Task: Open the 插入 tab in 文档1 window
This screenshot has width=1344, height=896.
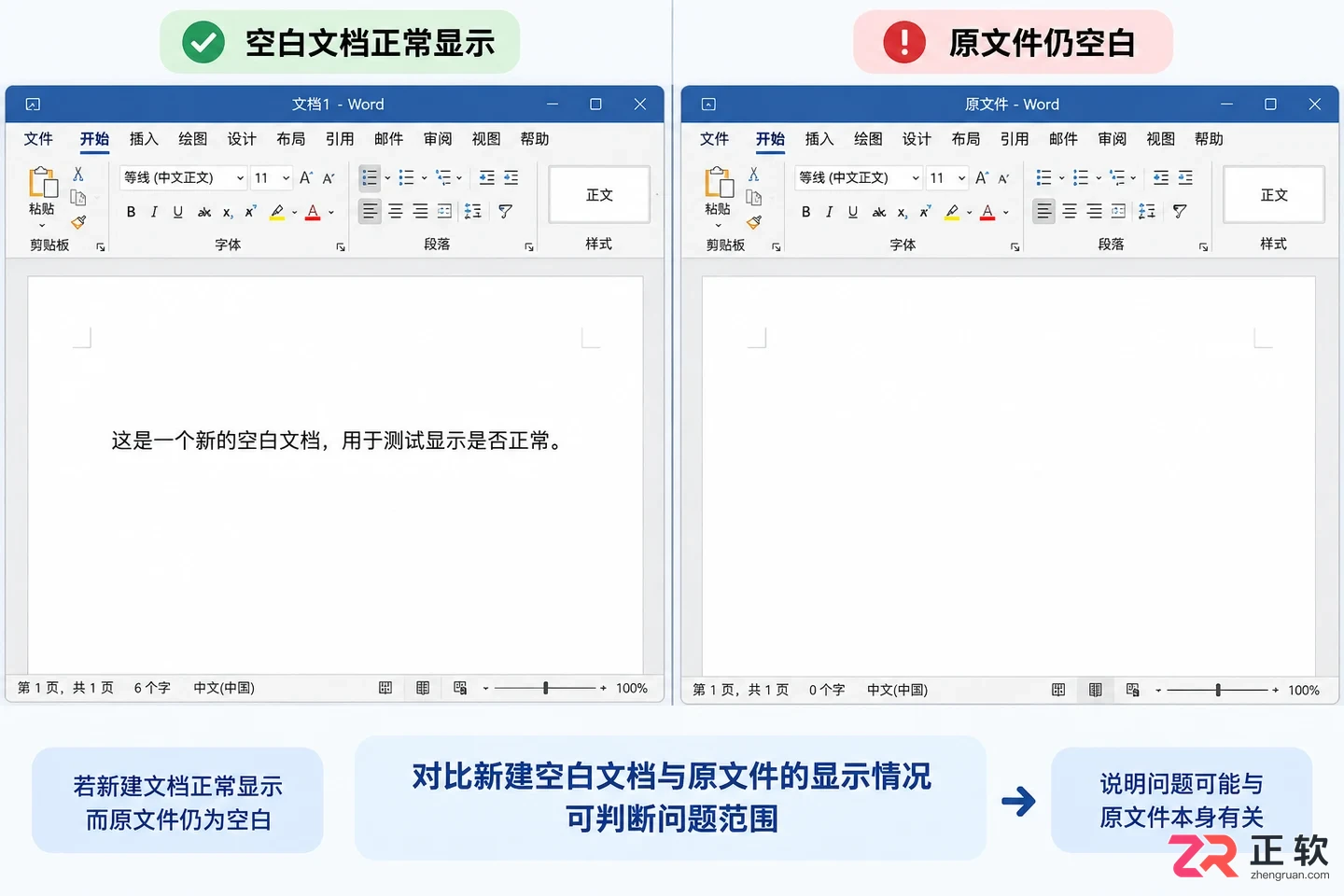Action: [144, 139]
